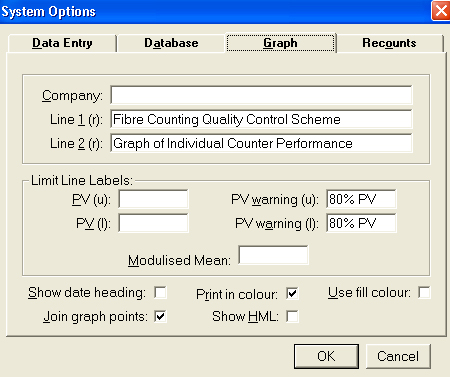Tick the Show HML checkbox
450x377 pixels.
pyautogui.click(x=292, y=316)
